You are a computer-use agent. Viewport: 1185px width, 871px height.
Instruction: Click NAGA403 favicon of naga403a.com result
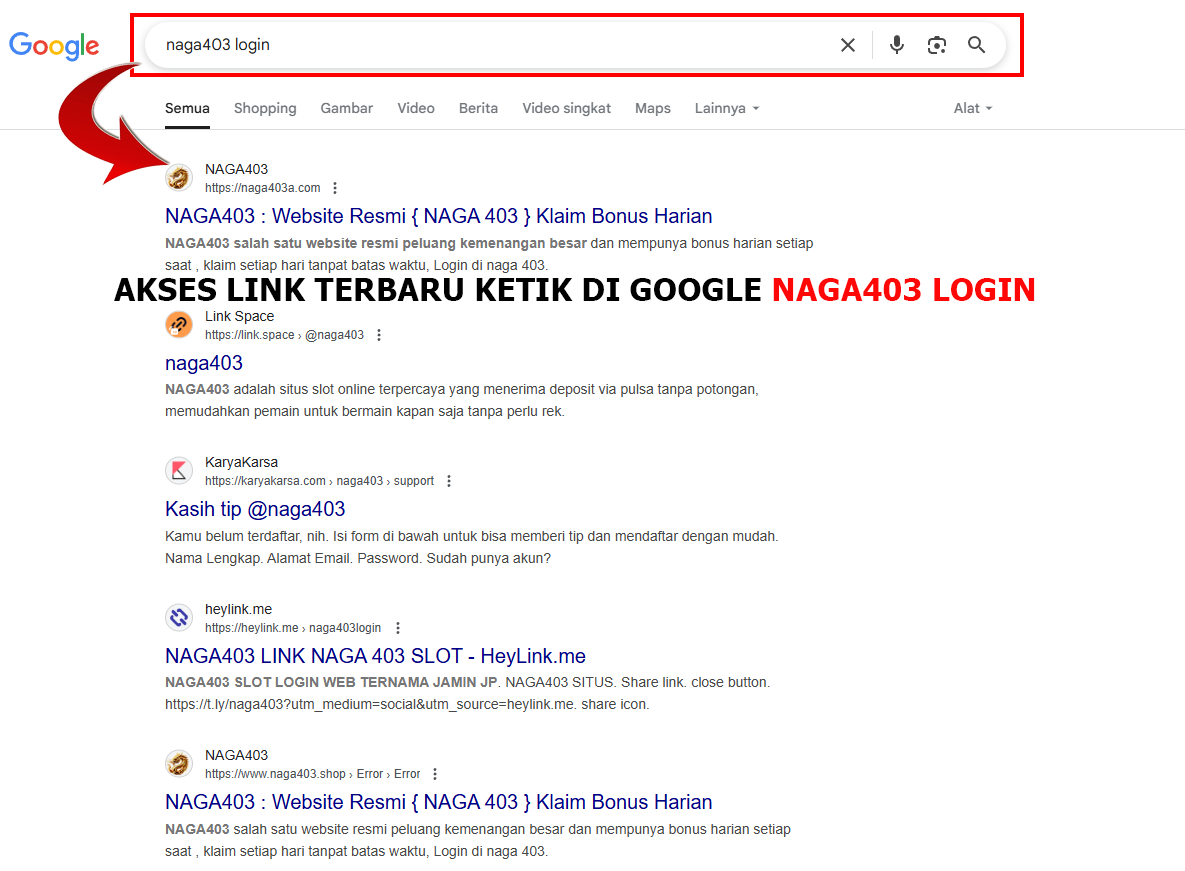179,178
